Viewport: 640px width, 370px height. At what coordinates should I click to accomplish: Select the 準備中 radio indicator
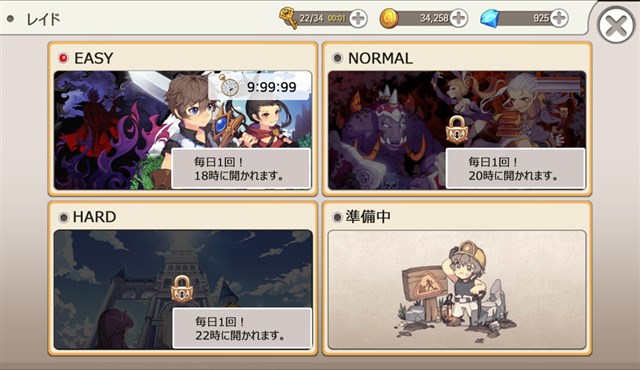(x=337, y=217)
